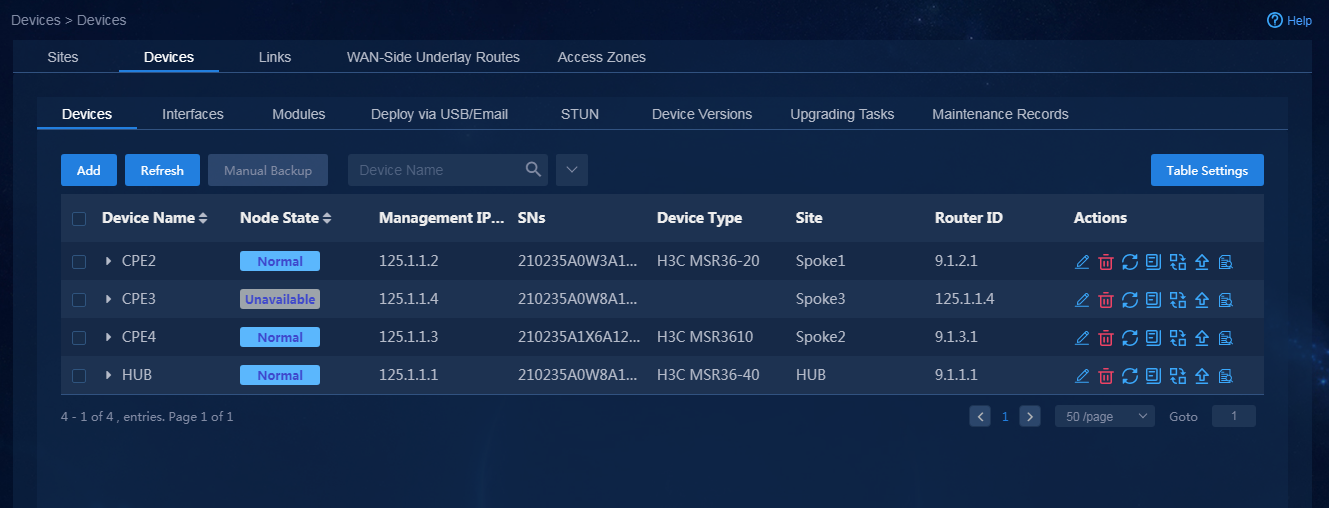Tick the checkbox for CPE3 row
This screenshot has width=1329, height=508.
(x=79, y=300)
